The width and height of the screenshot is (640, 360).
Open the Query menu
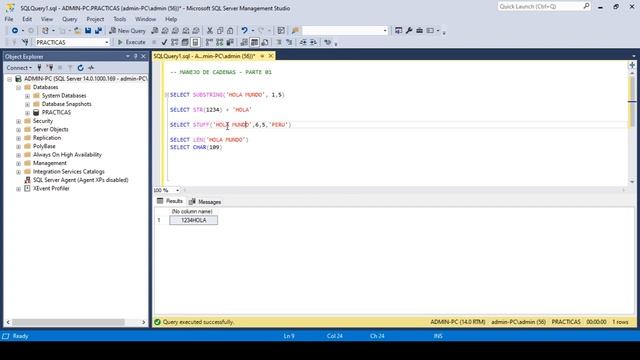tap(69, 19)
